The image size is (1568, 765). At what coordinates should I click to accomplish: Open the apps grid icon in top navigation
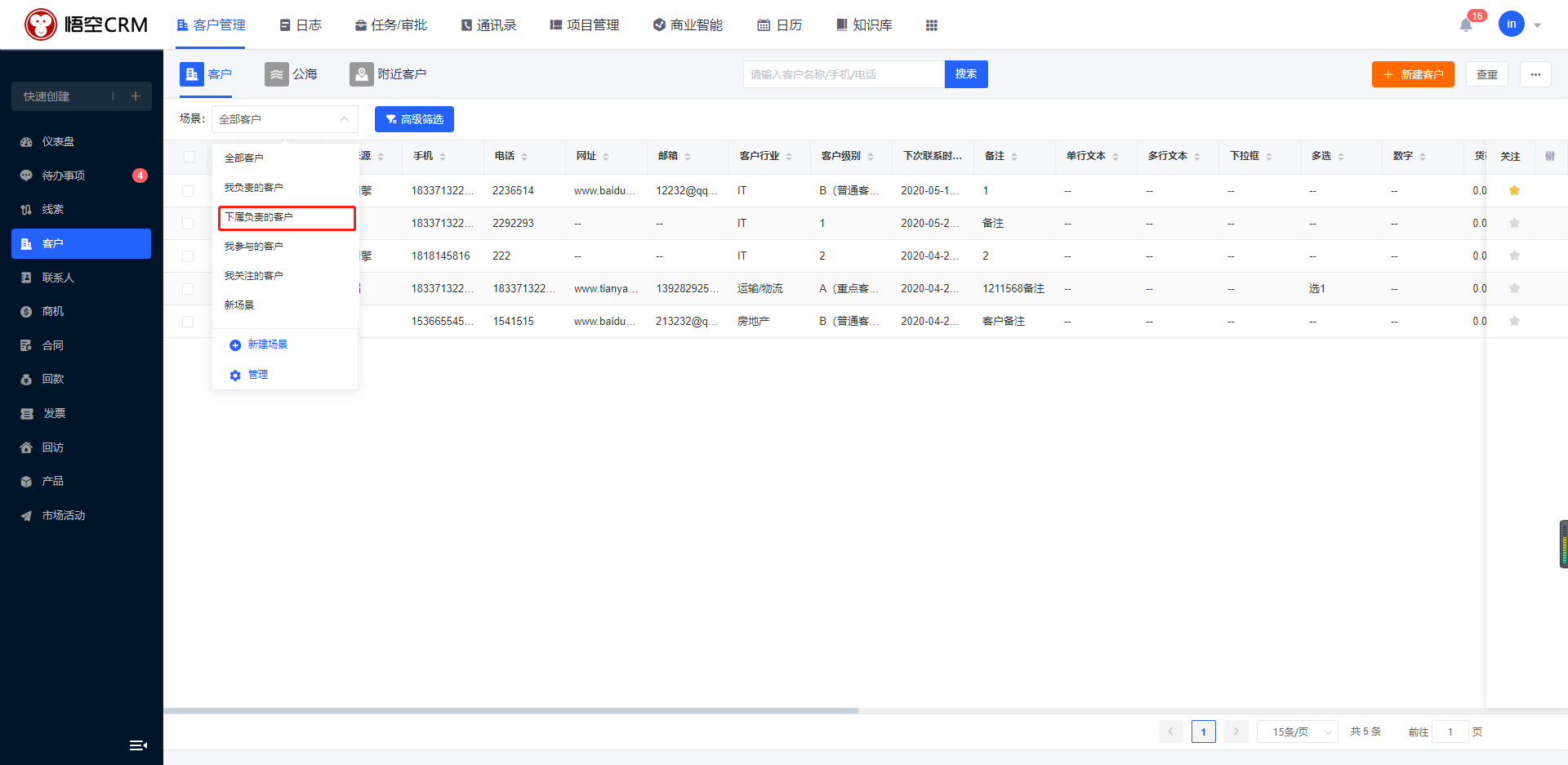pos(931,25)
